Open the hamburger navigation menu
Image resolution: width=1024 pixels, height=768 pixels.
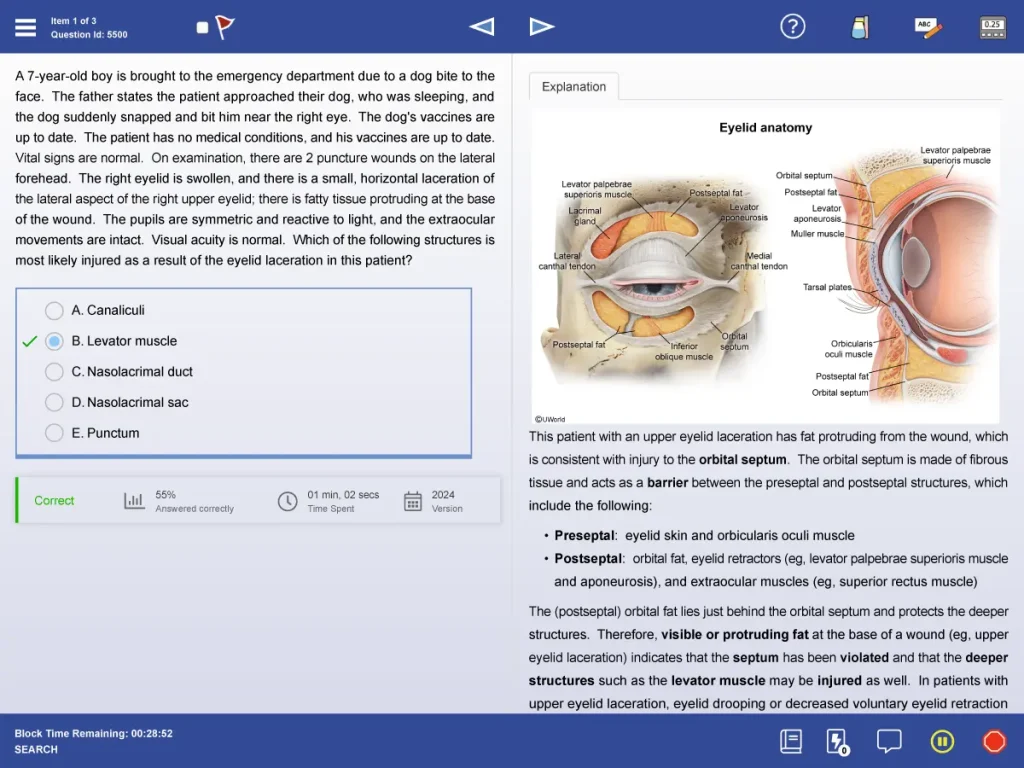25,27
